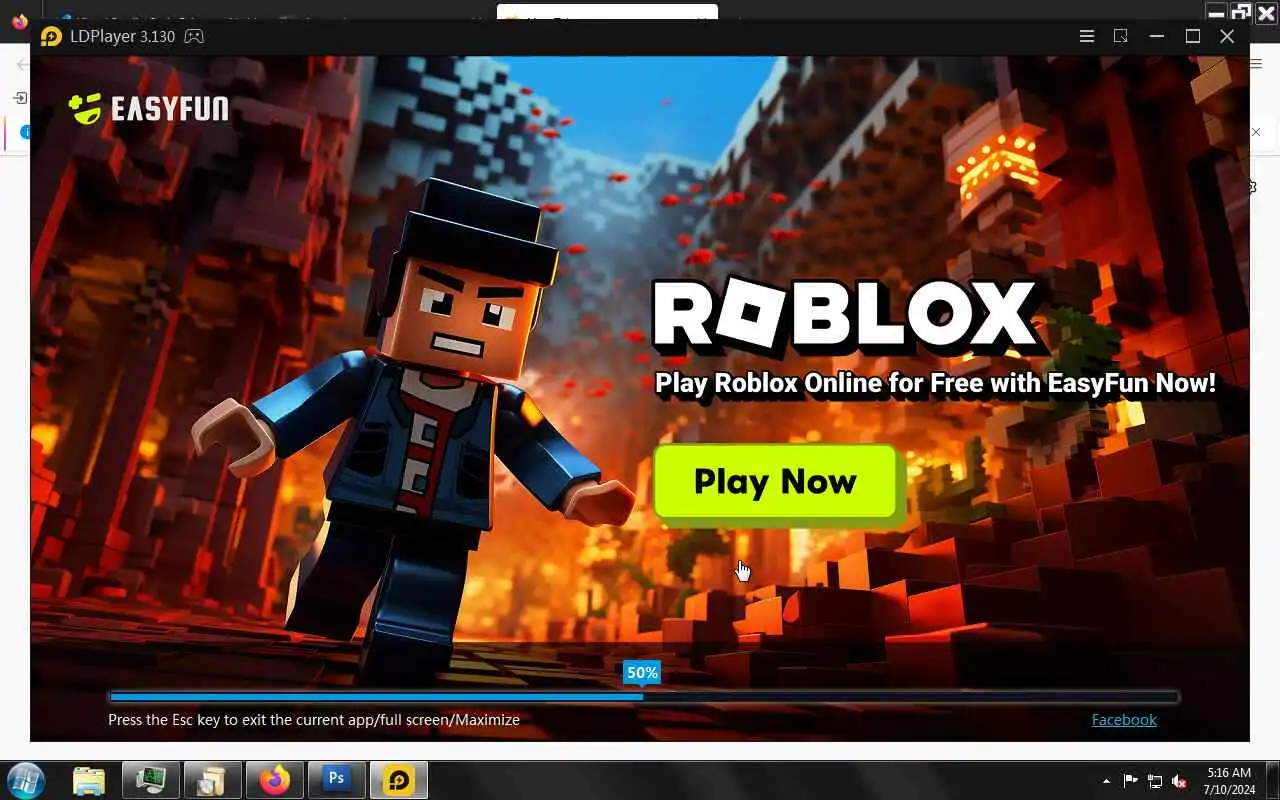Click the muted volume tray icon

tap(1179, 781)
